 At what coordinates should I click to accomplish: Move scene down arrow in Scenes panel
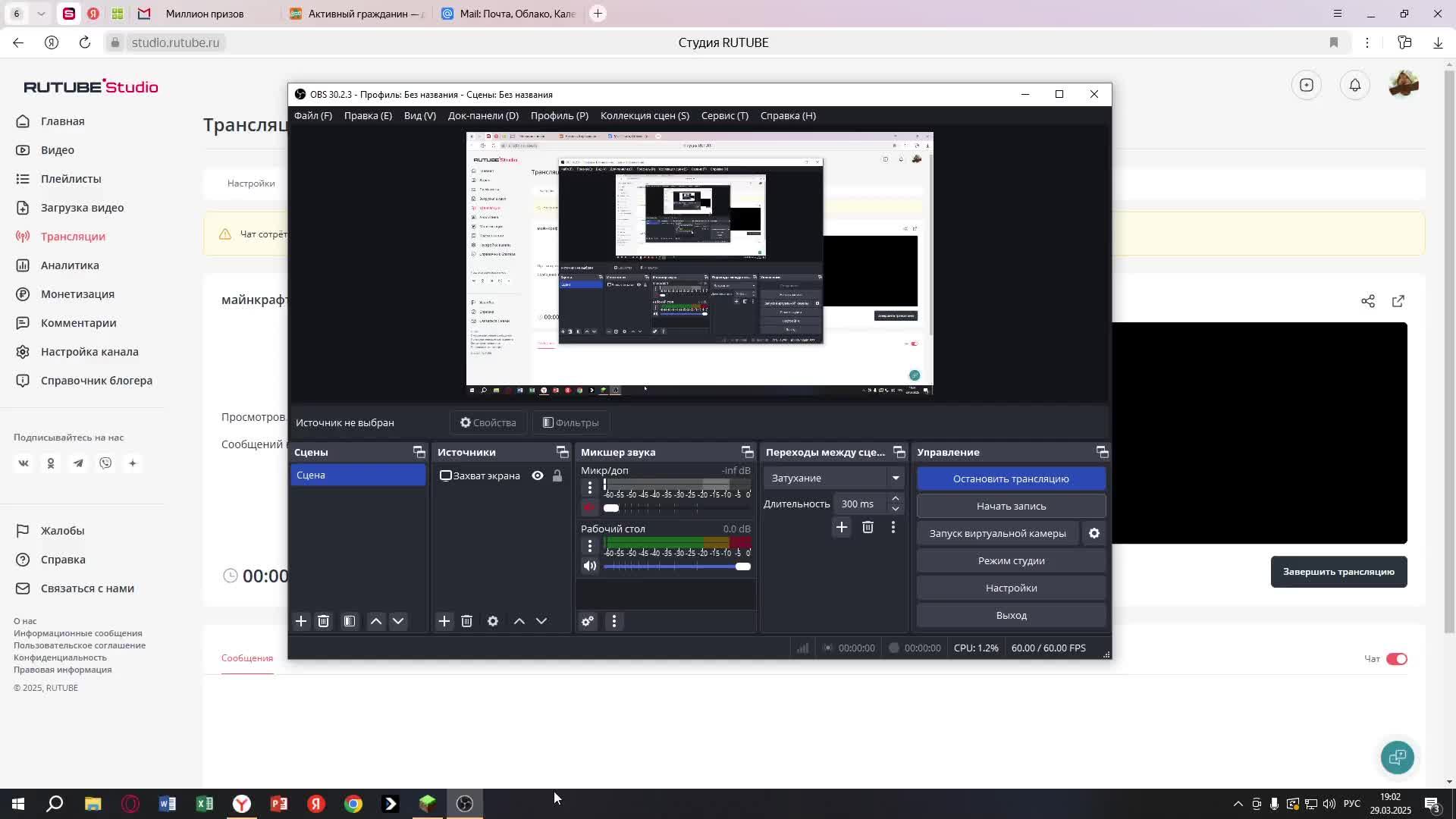pos(398,622)
